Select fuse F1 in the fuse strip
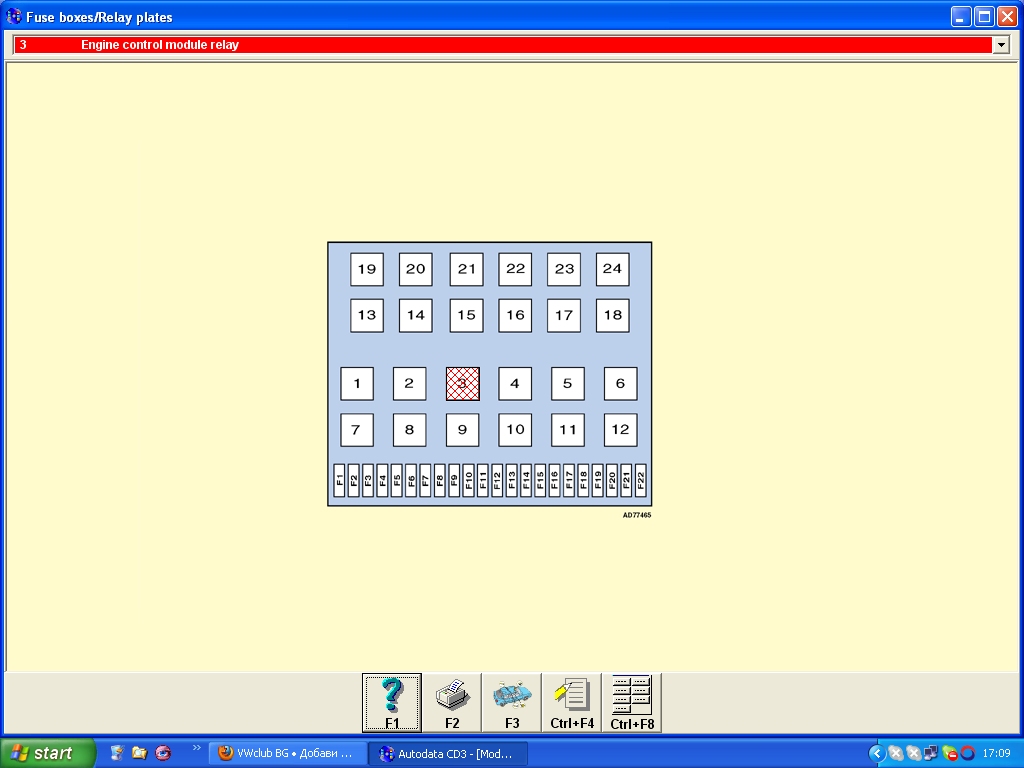This screenshot has width=1024, height=768. (x=340, y=481)
